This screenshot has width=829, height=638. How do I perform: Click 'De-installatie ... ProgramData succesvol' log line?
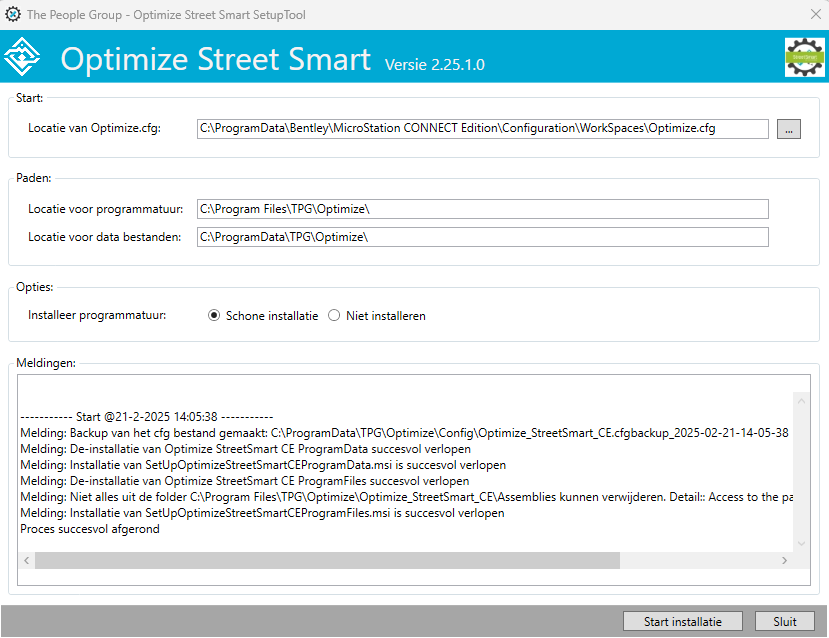[245, 449]
